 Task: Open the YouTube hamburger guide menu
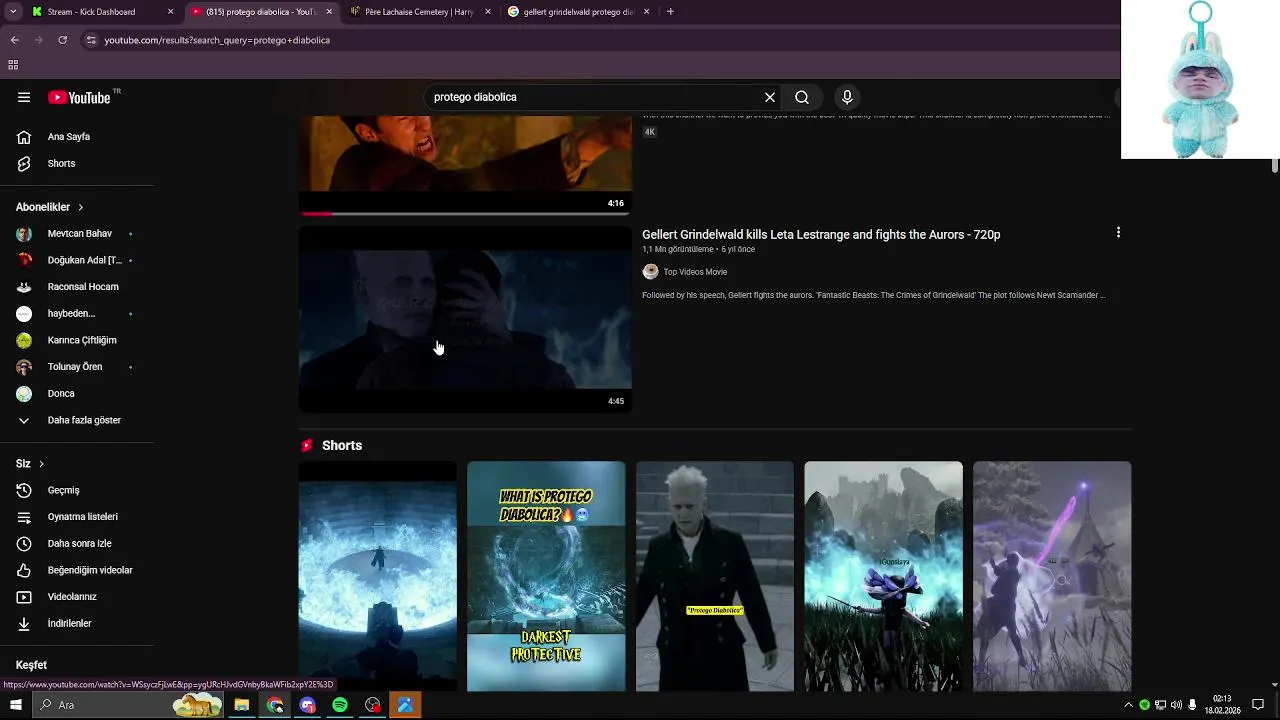click(x=24, y=97)
